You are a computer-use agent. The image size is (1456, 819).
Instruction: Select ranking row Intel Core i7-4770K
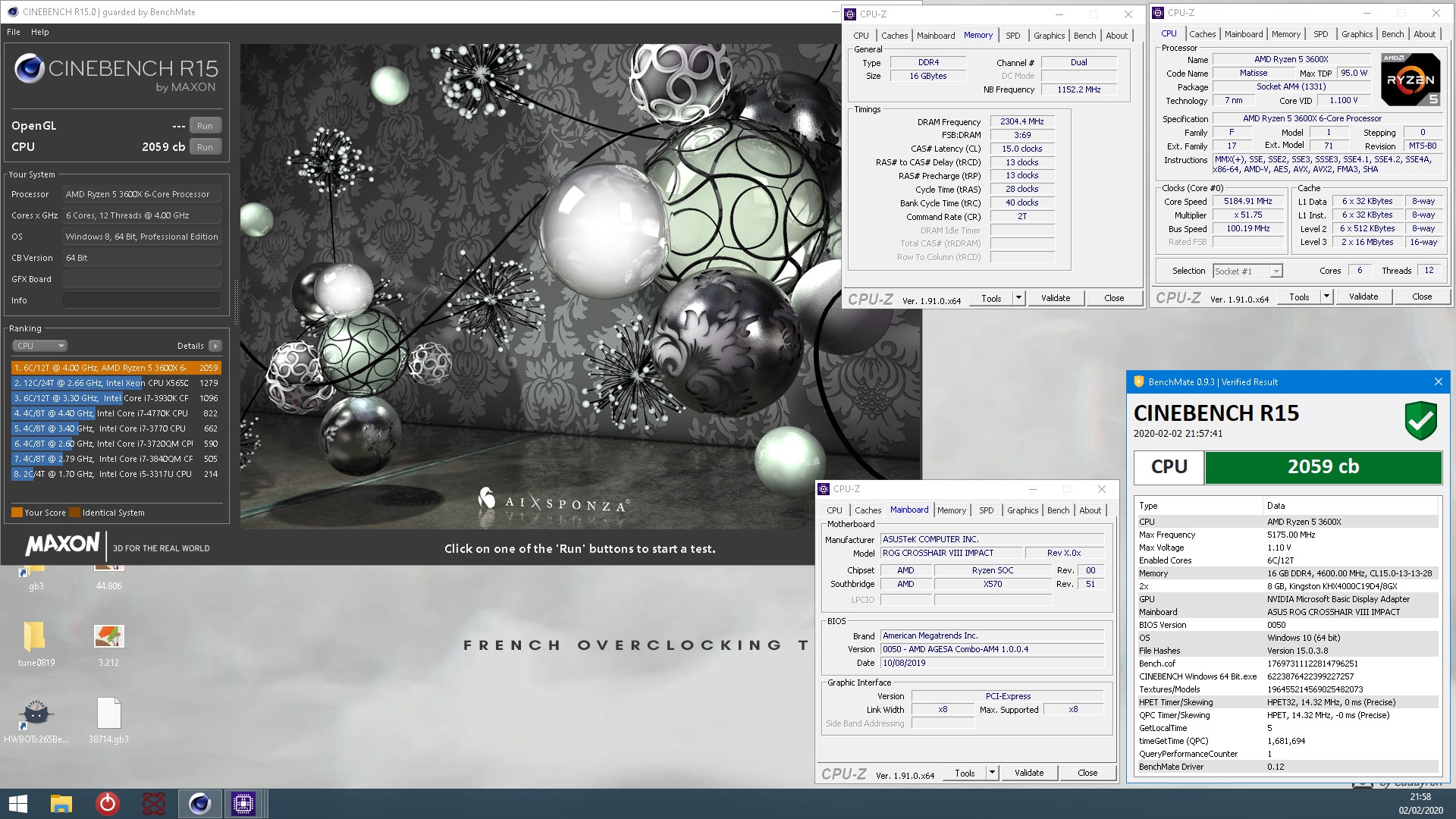tap(116, 413)
